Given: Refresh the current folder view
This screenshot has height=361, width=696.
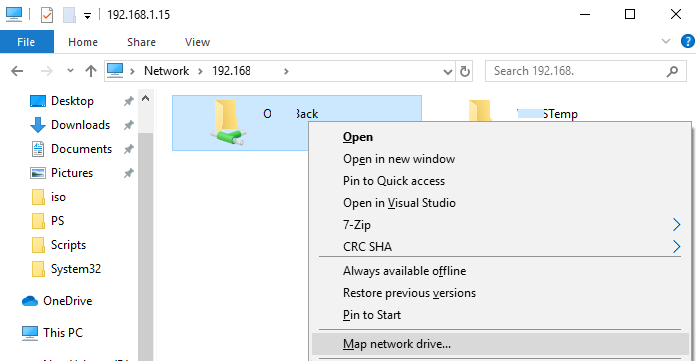Looking at the screenshot, I should 464,71.
